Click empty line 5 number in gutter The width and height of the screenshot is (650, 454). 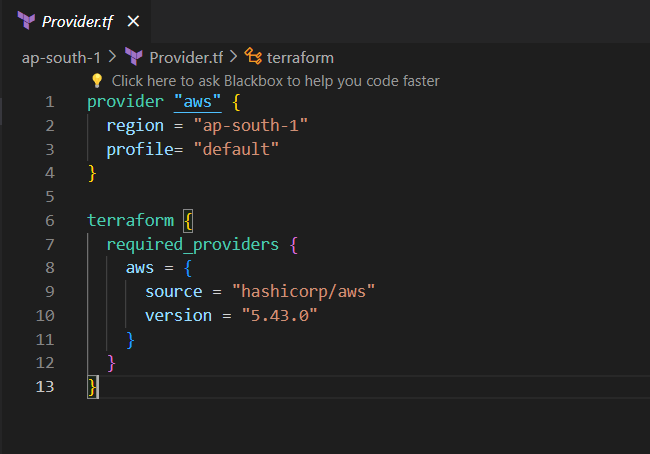(x=50, y=197)
